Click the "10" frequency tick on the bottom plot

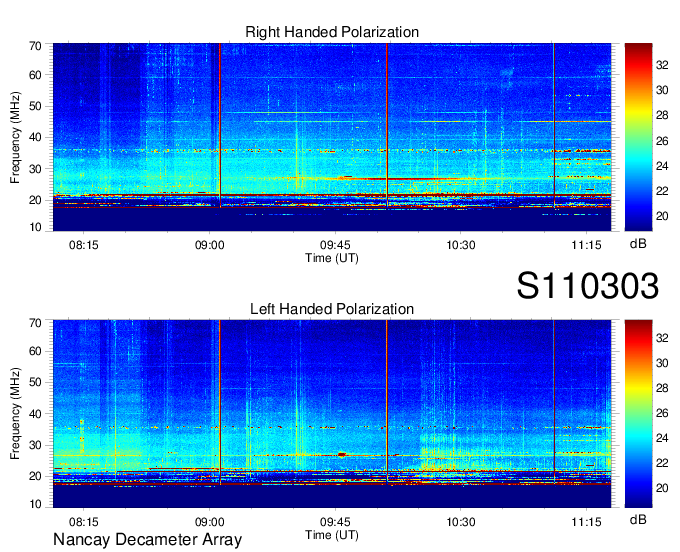(35, 504)
